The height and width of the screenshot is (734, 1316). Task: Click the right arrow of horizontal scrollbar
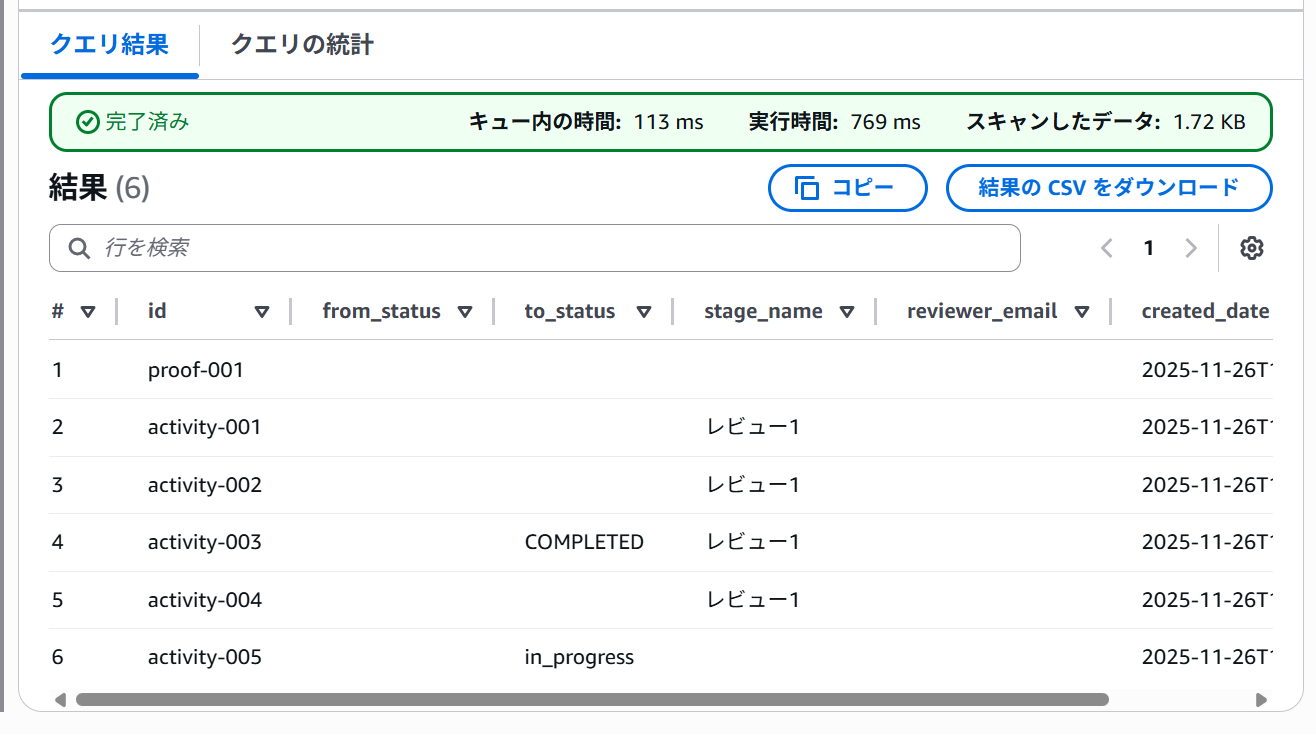[1261, 700]
